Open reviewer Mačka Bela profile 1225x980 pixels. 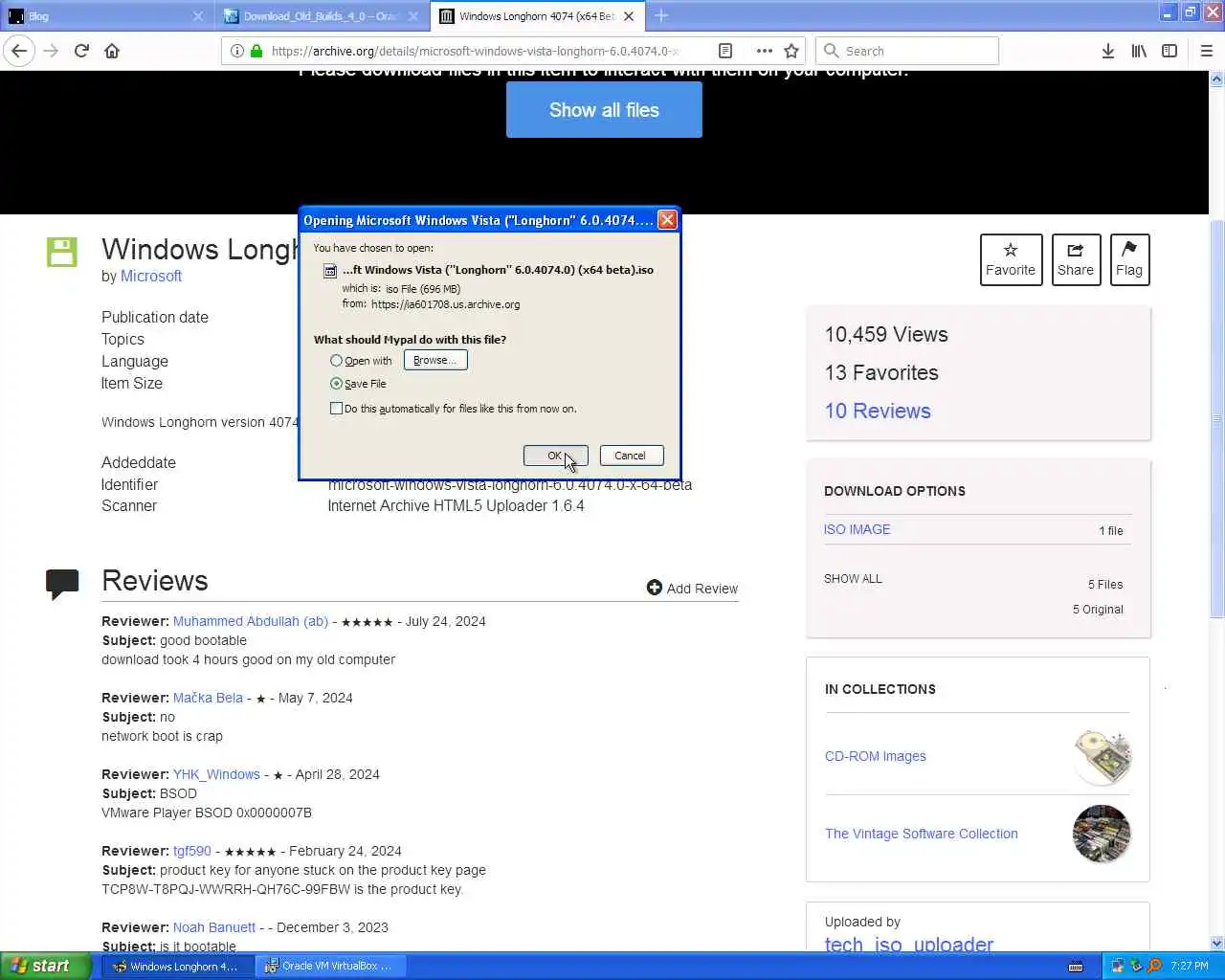click(x=208, y=698)
